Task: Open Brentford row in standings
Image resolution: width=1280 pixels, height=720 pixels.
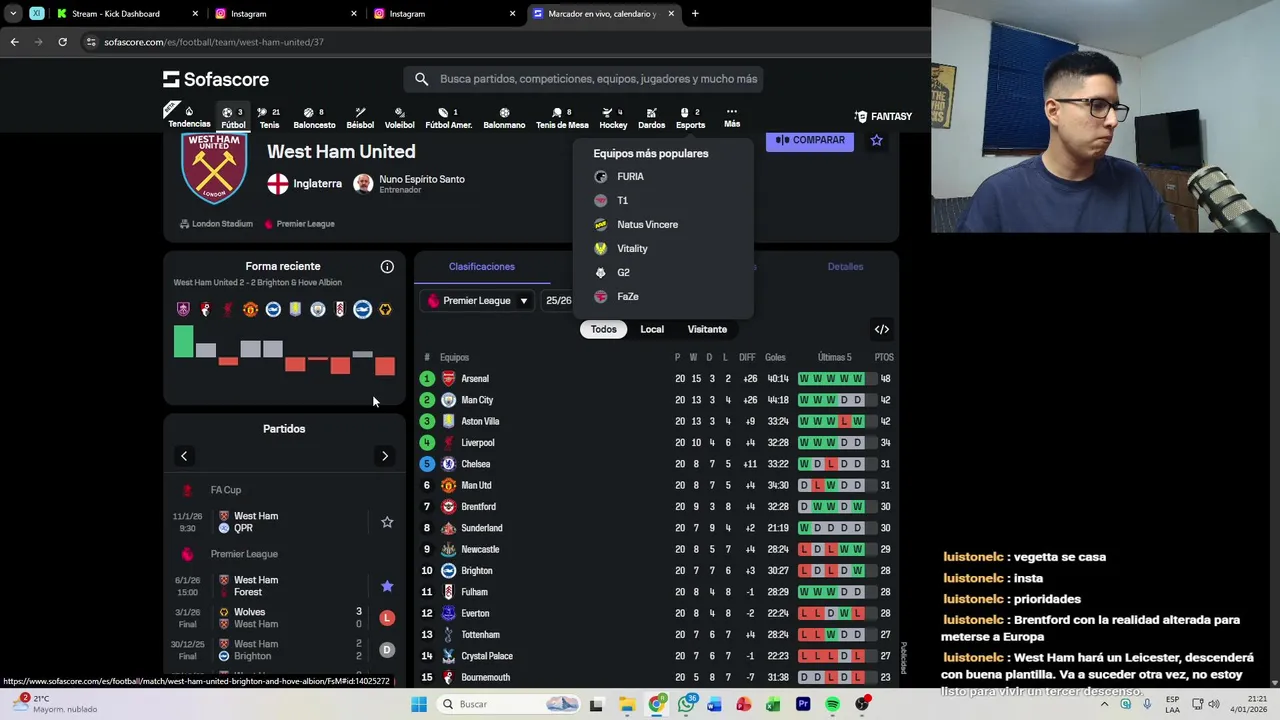Action: click(656, 507)
